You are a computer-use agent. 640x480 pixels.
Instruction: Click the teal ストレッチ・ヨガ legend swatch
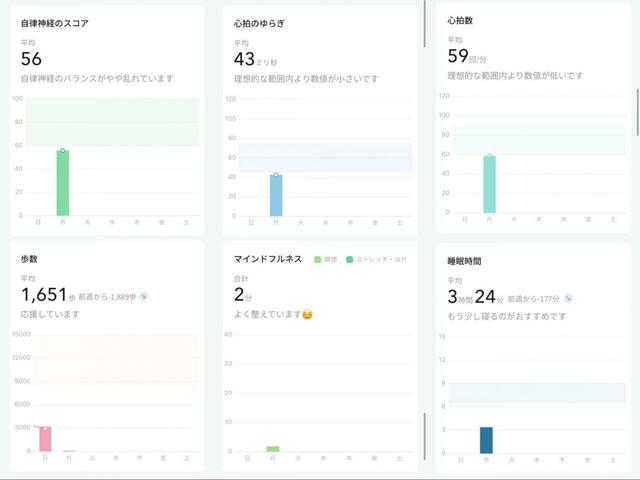coord(350,259)
